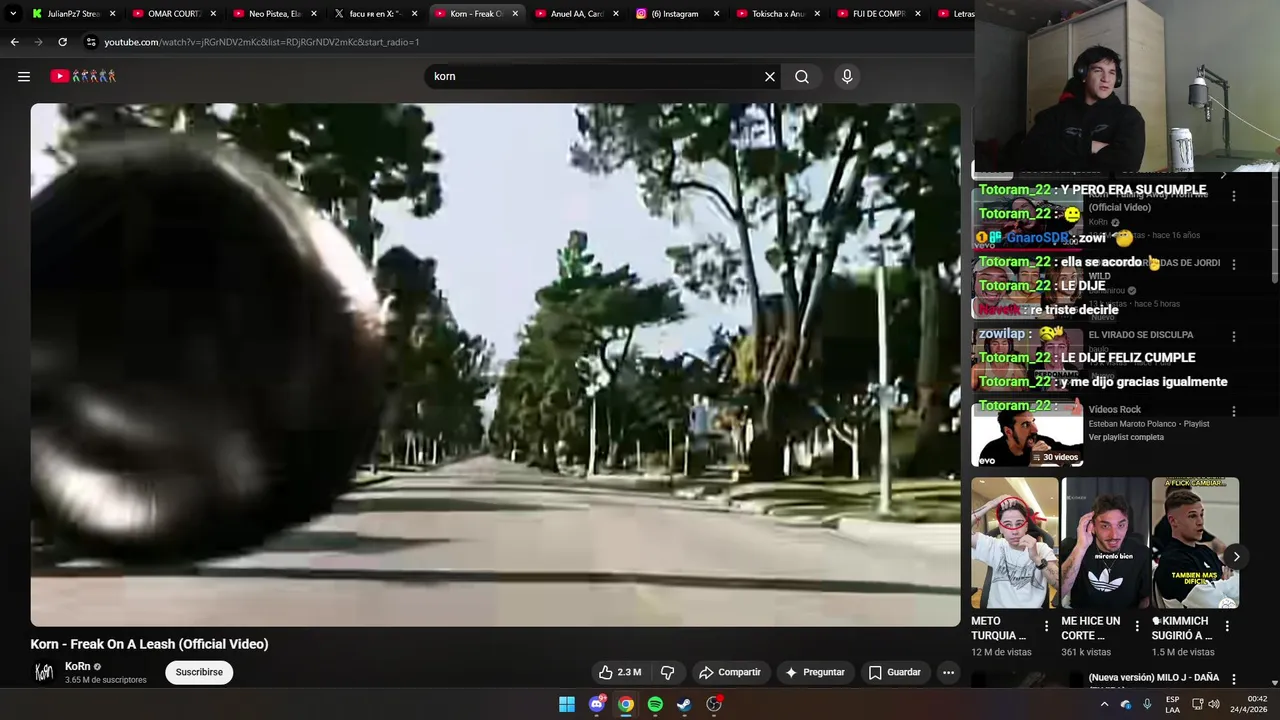Open Steam from the taskbar

684,704
